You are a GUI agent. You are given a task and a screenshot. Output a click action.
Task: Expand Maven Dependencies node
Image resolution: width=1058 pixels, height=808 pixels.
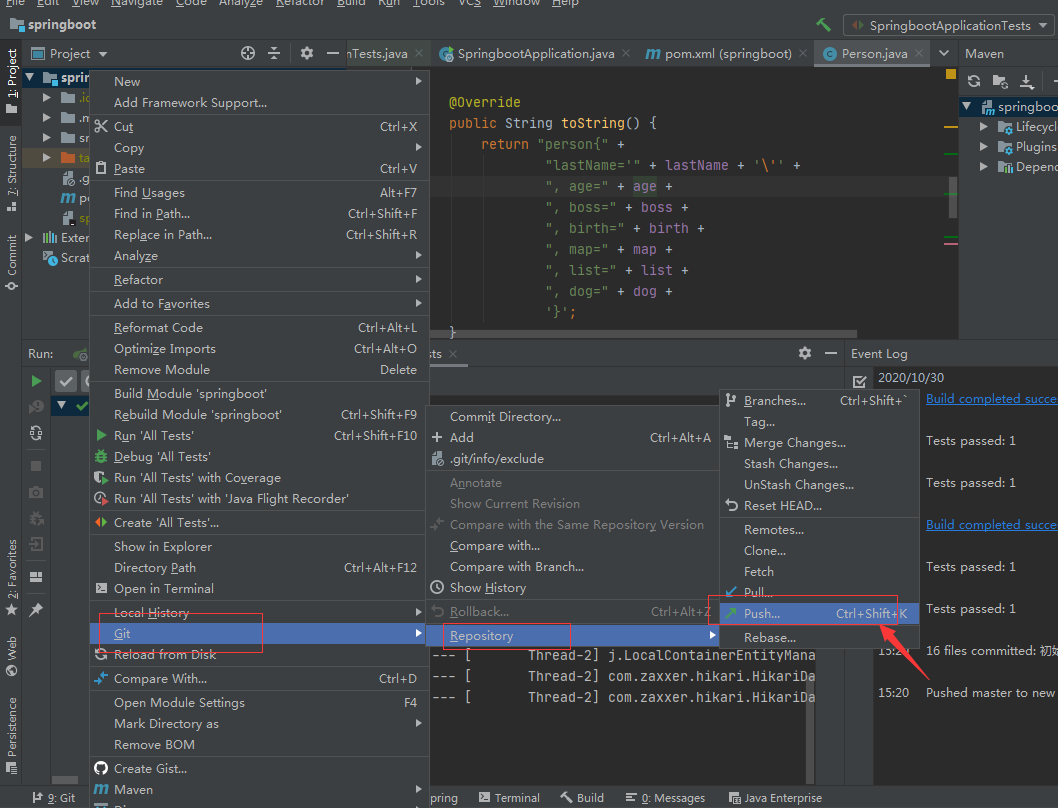(x=984, y=166)
